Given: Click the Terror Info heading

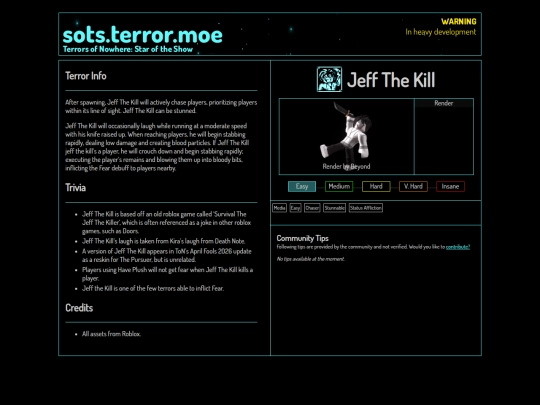Looking at the screenshot, I should (86, 76).
